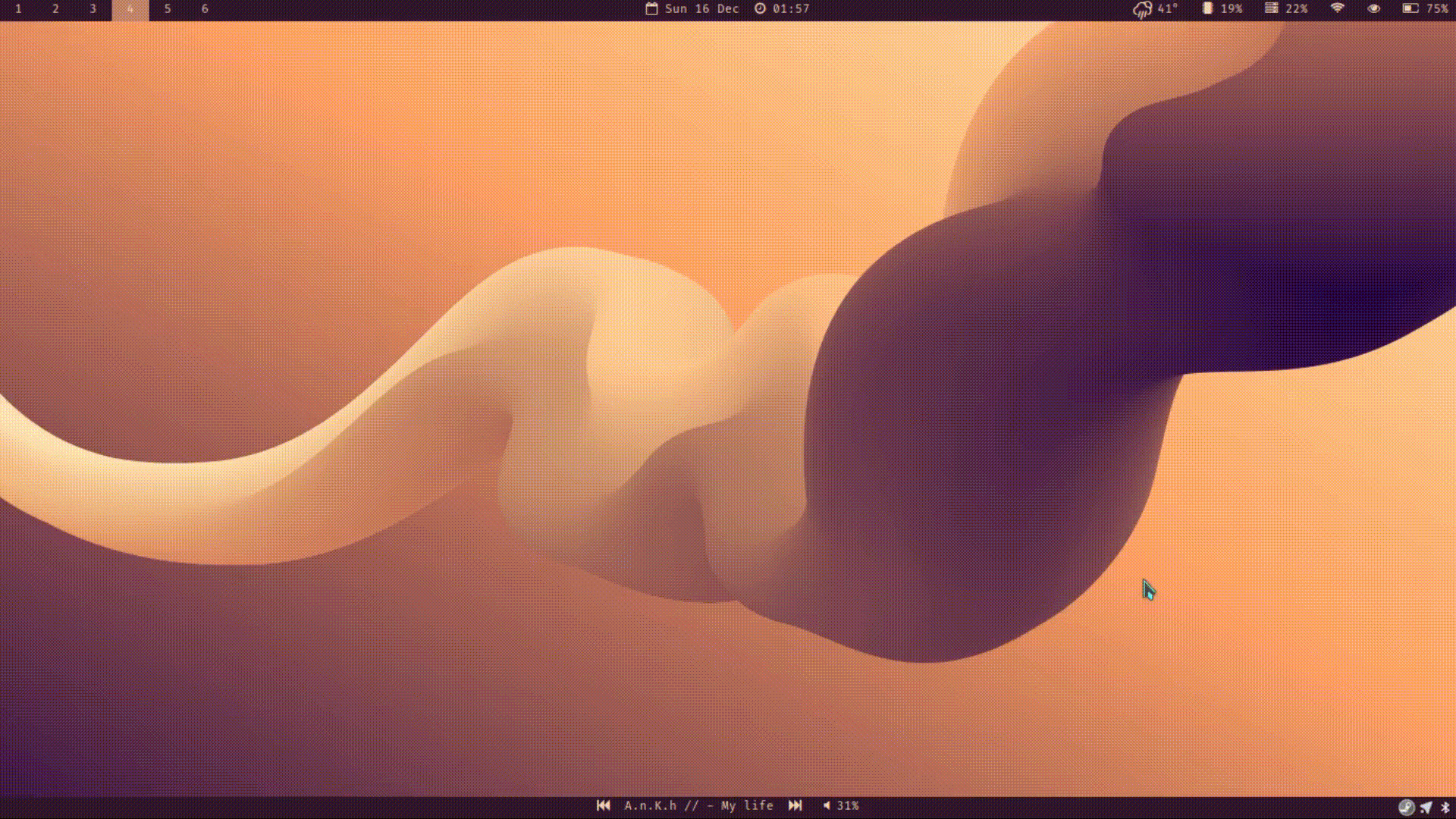This screenshot has width=1456, height=819.
Task: Click the now-playing song title 'My life'
Action: pos(746,805)
